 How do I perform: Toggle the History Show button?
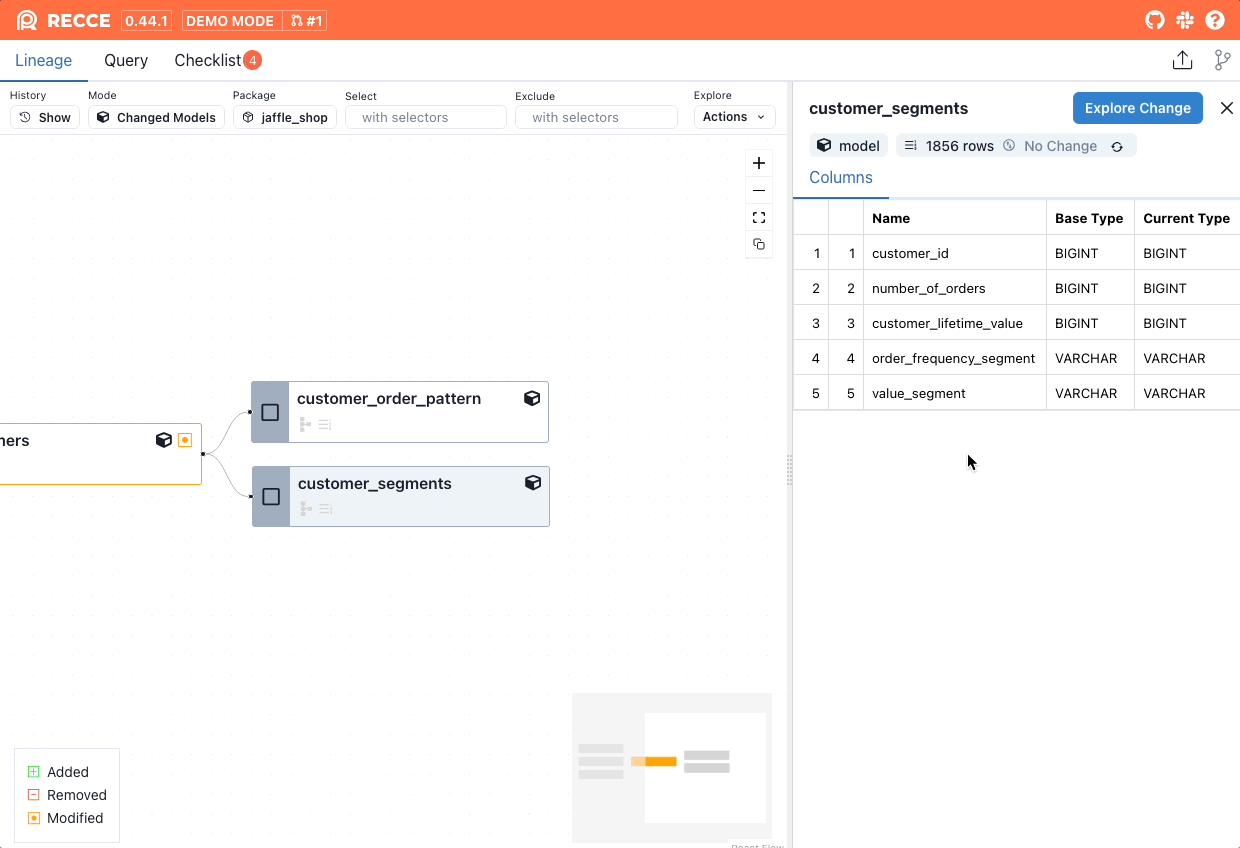45,117
